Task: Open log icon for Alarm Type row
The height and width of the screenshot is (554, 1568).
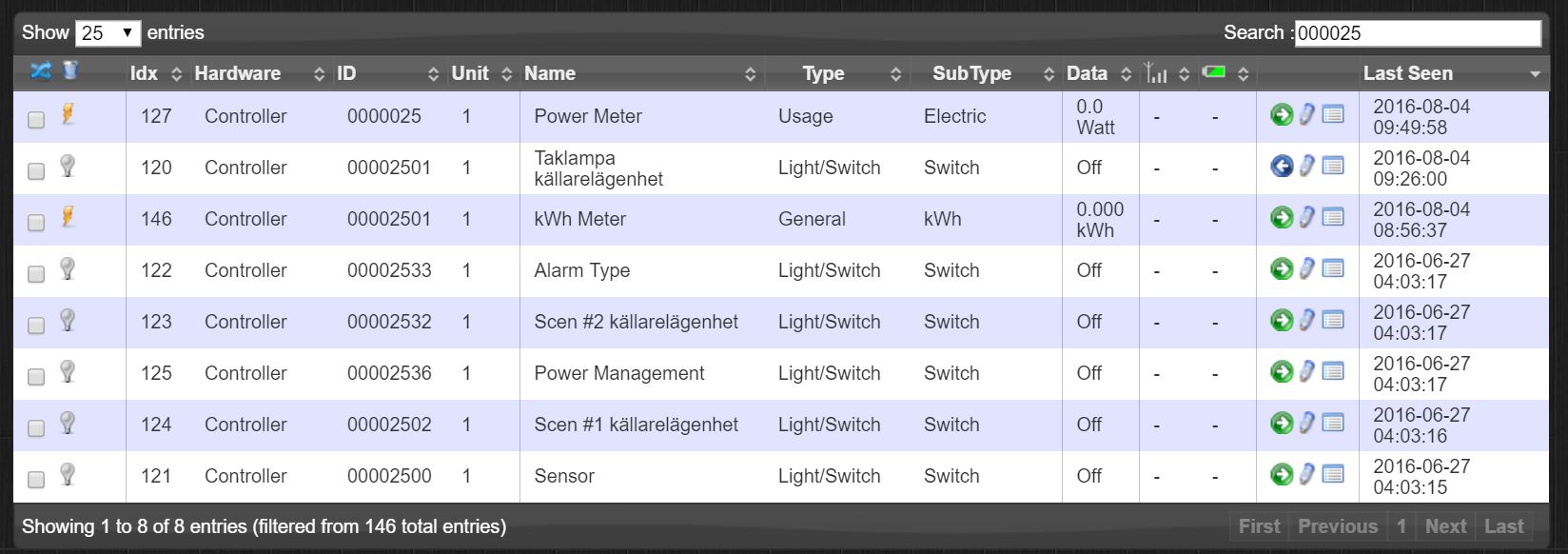Action: point(1333,269)
